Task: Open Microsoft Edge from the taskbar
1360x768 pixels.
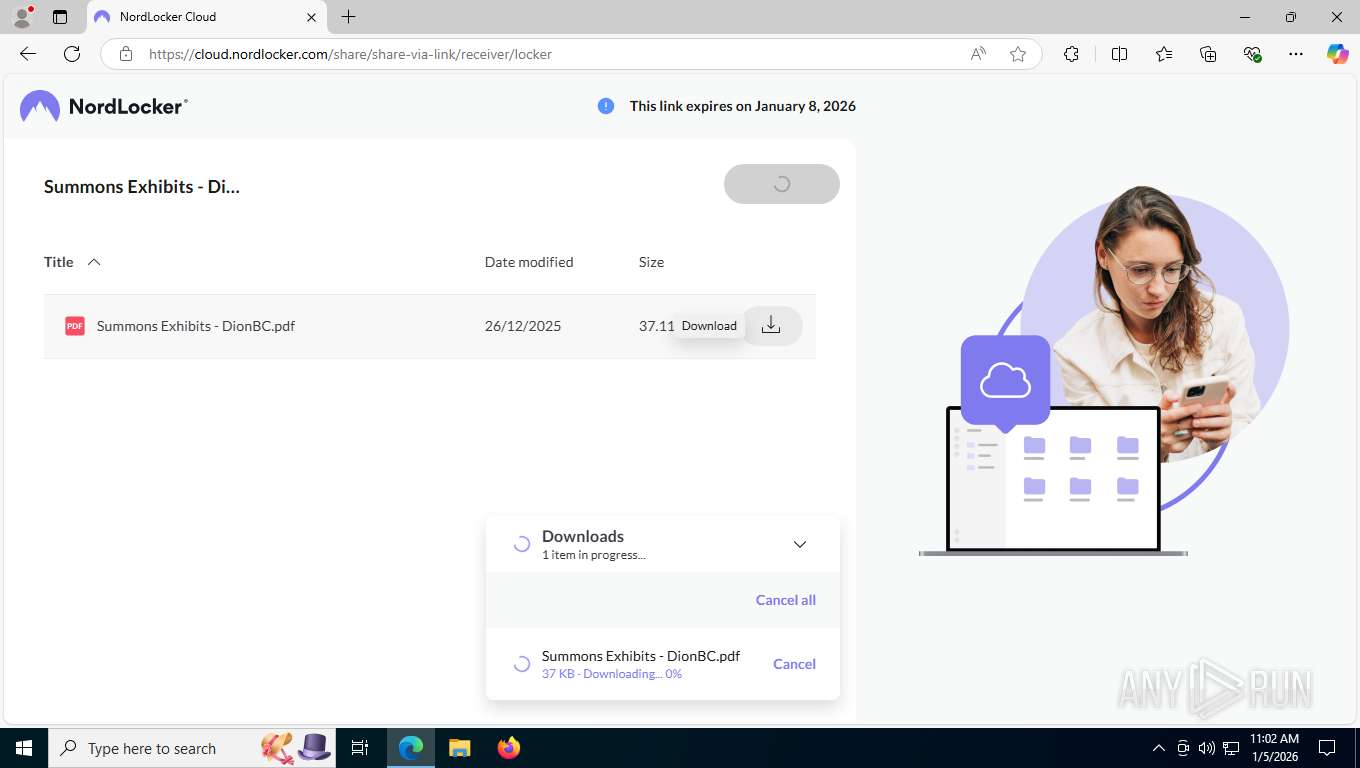Action: pos(411,748)
